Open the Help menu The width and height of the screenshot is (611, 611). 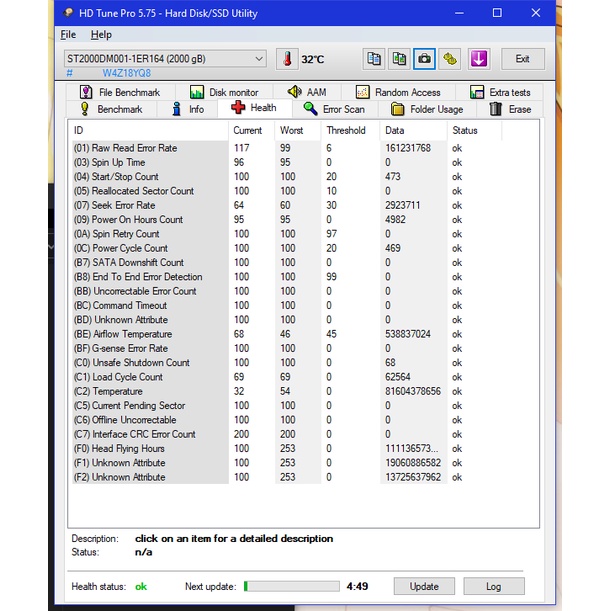101,35
